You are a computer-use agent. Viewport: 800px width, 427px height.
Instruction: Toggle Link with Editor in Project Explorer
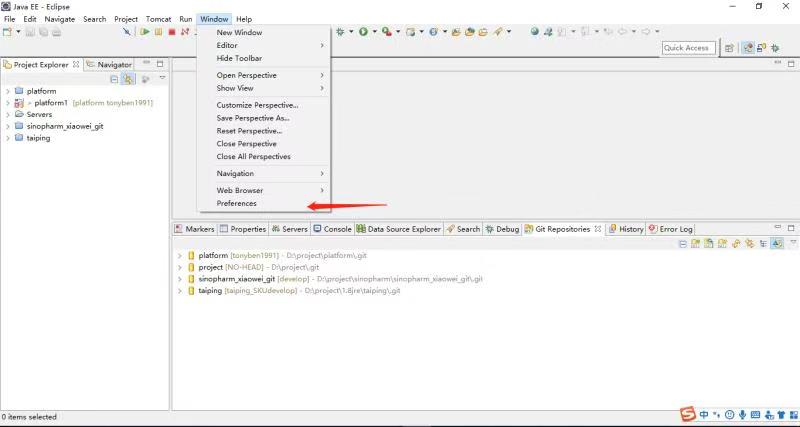pos(128,79)
